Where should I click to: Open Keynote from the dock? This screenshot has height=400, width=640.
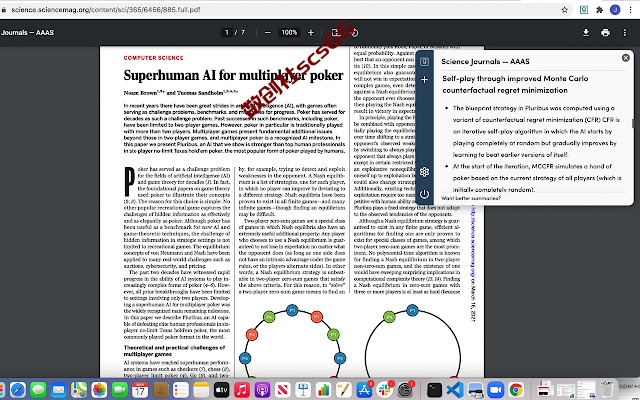click(x=303, y=390)
